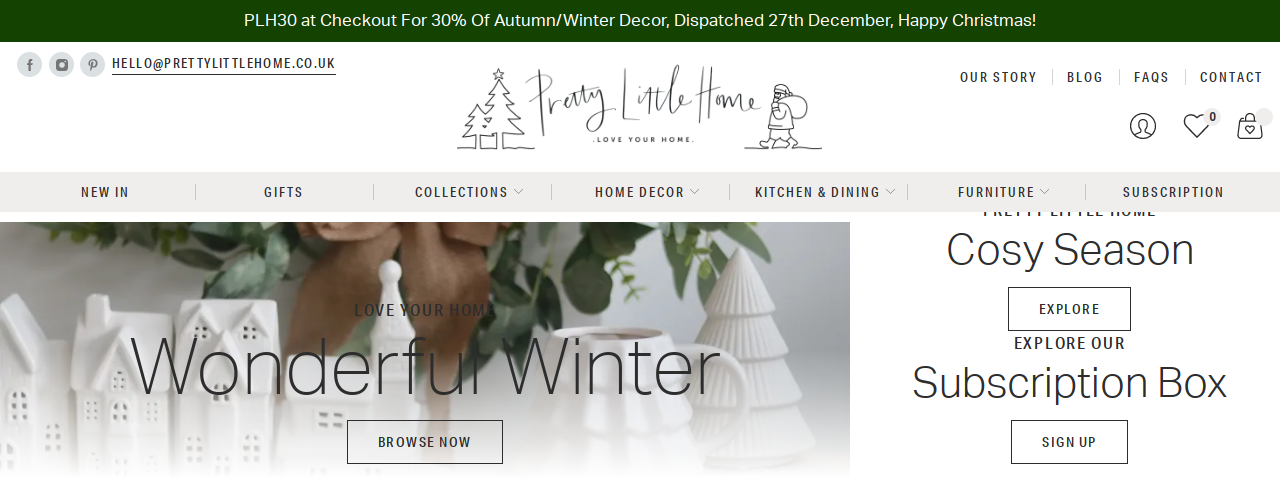Click the Pretty Little Home logo
This screenshot has height=480, width=1280.
point(640,108)
